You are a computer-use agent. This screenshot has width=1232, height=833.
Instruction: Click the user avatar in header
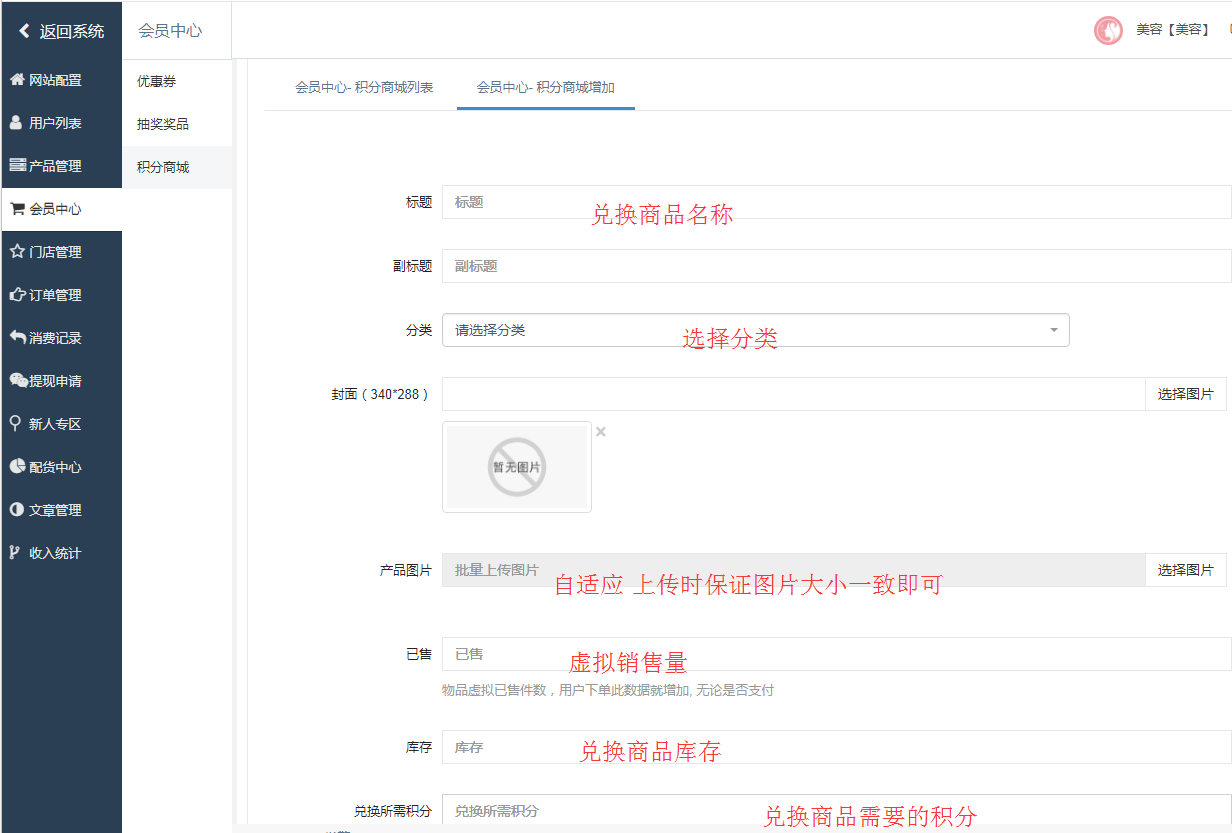1108,31
